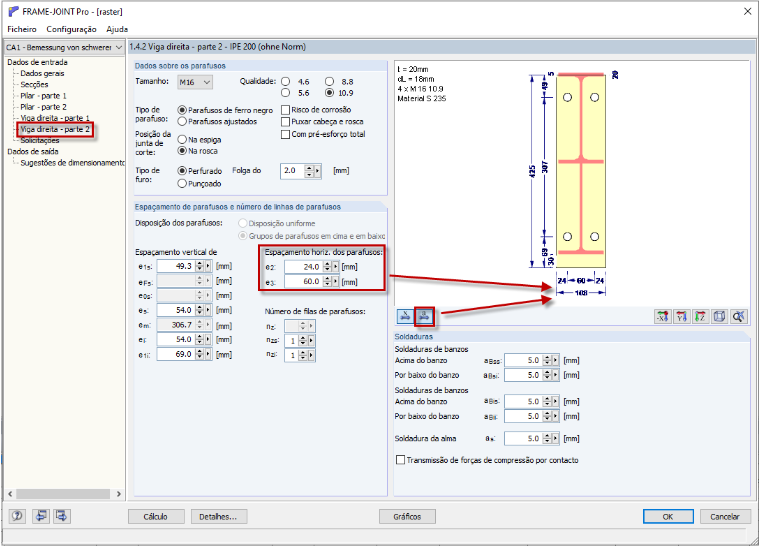Select Dados gerais tree item
Viewport: 760px width, 546px height.
(x=42, y=73)
